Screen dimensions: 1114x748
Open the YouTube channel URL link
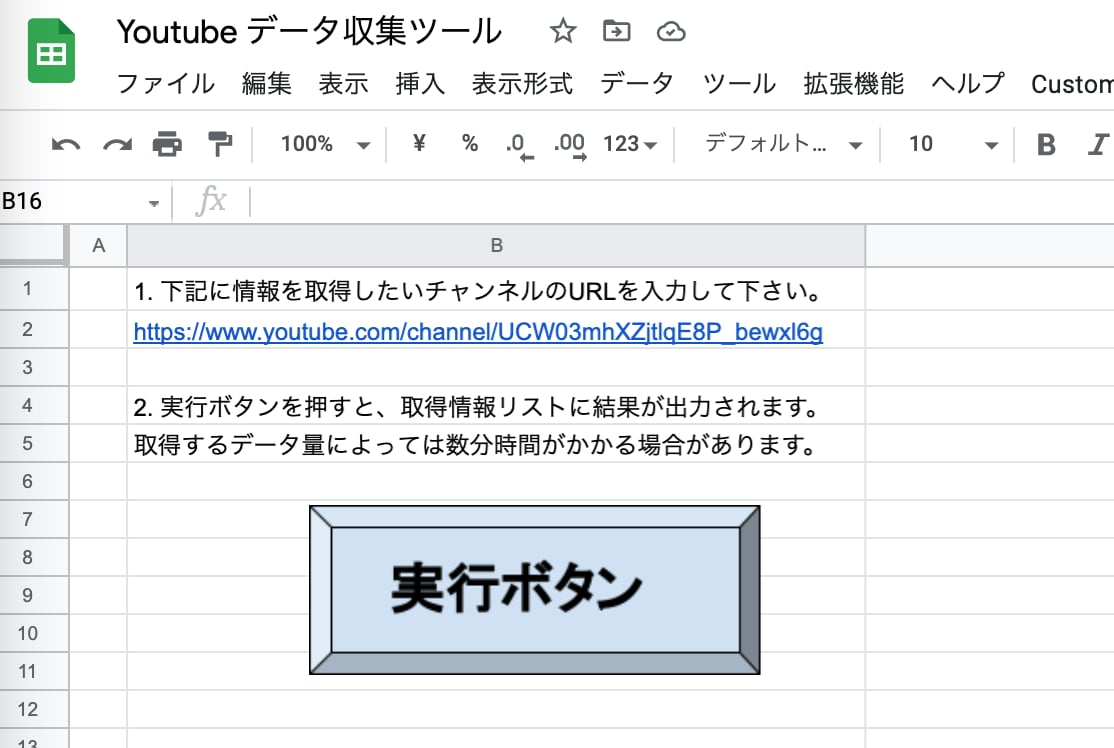(x=478, y=332)
